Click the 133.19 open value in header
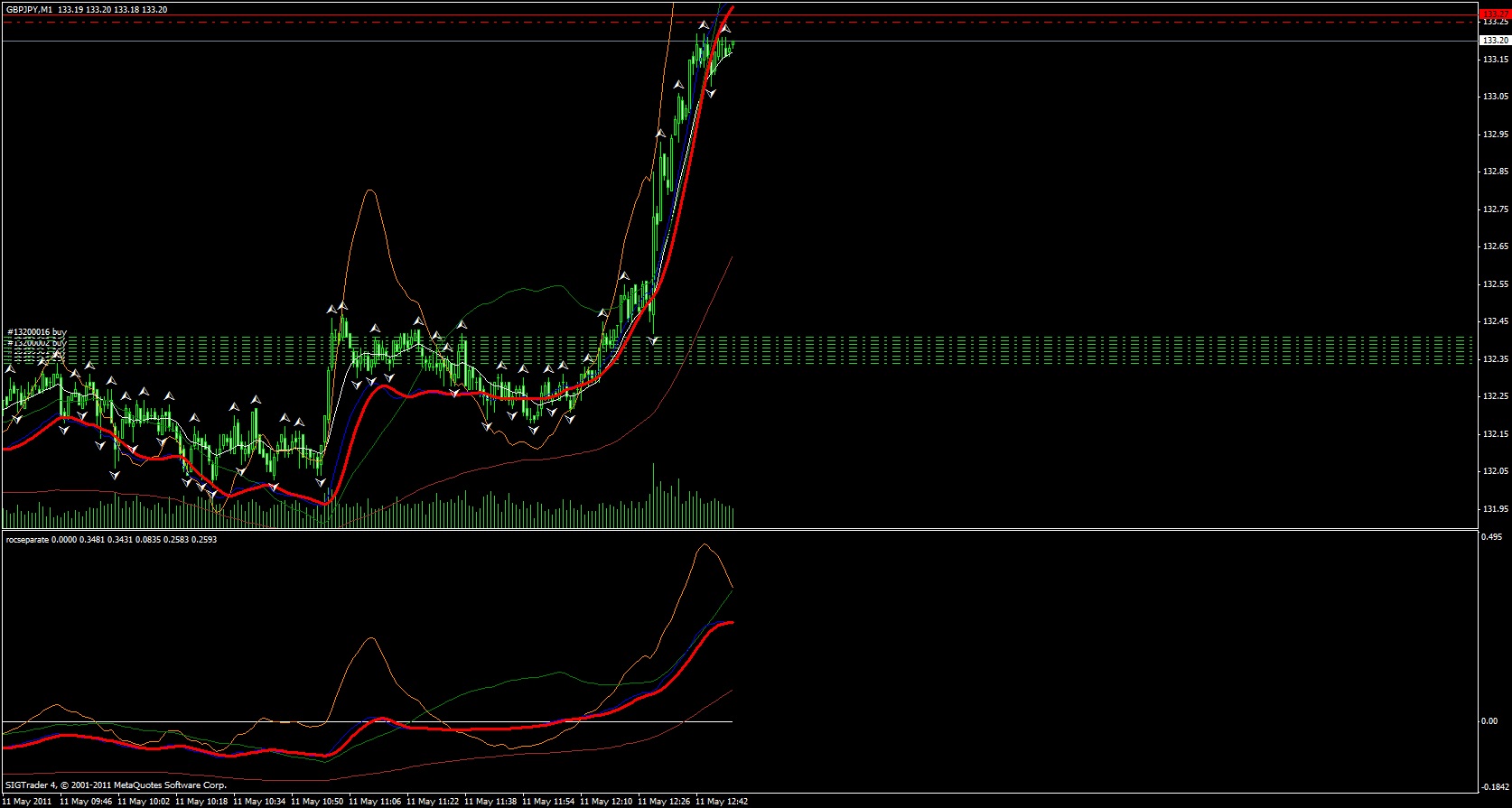The image size is (1512, 808). (x=70, y=9)
